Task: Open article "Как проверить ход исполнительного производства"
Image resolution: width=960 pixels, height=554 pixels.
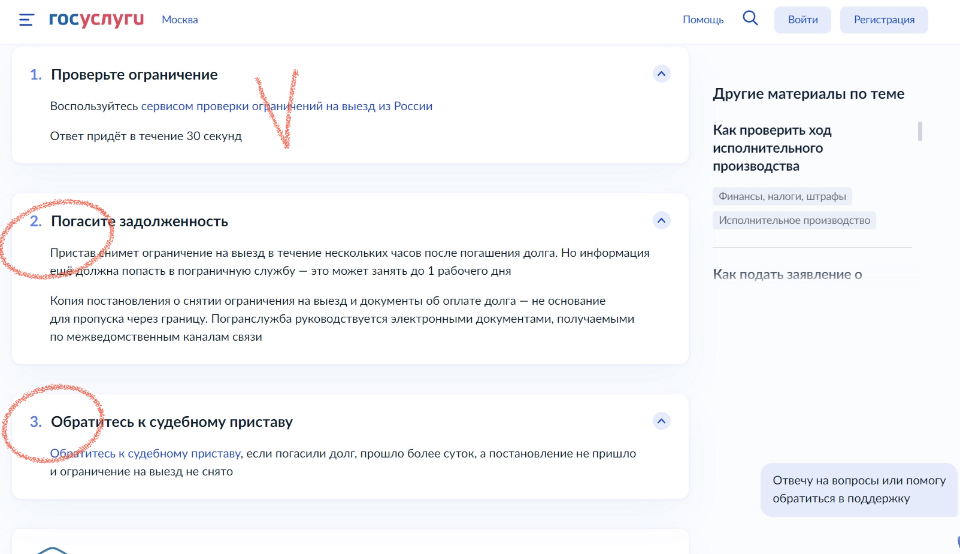Action: pos(772,148)
